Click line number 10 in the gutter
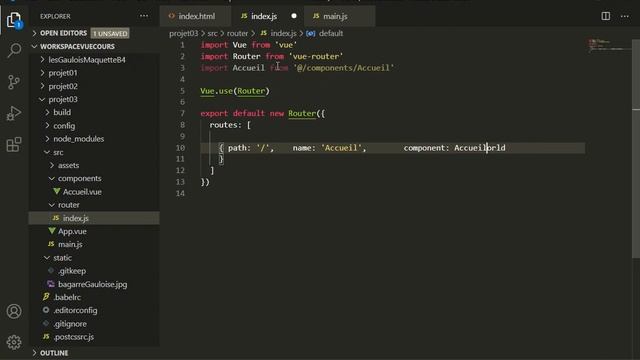The width and height of the screenshot is (640, 360). pos(180,148)
